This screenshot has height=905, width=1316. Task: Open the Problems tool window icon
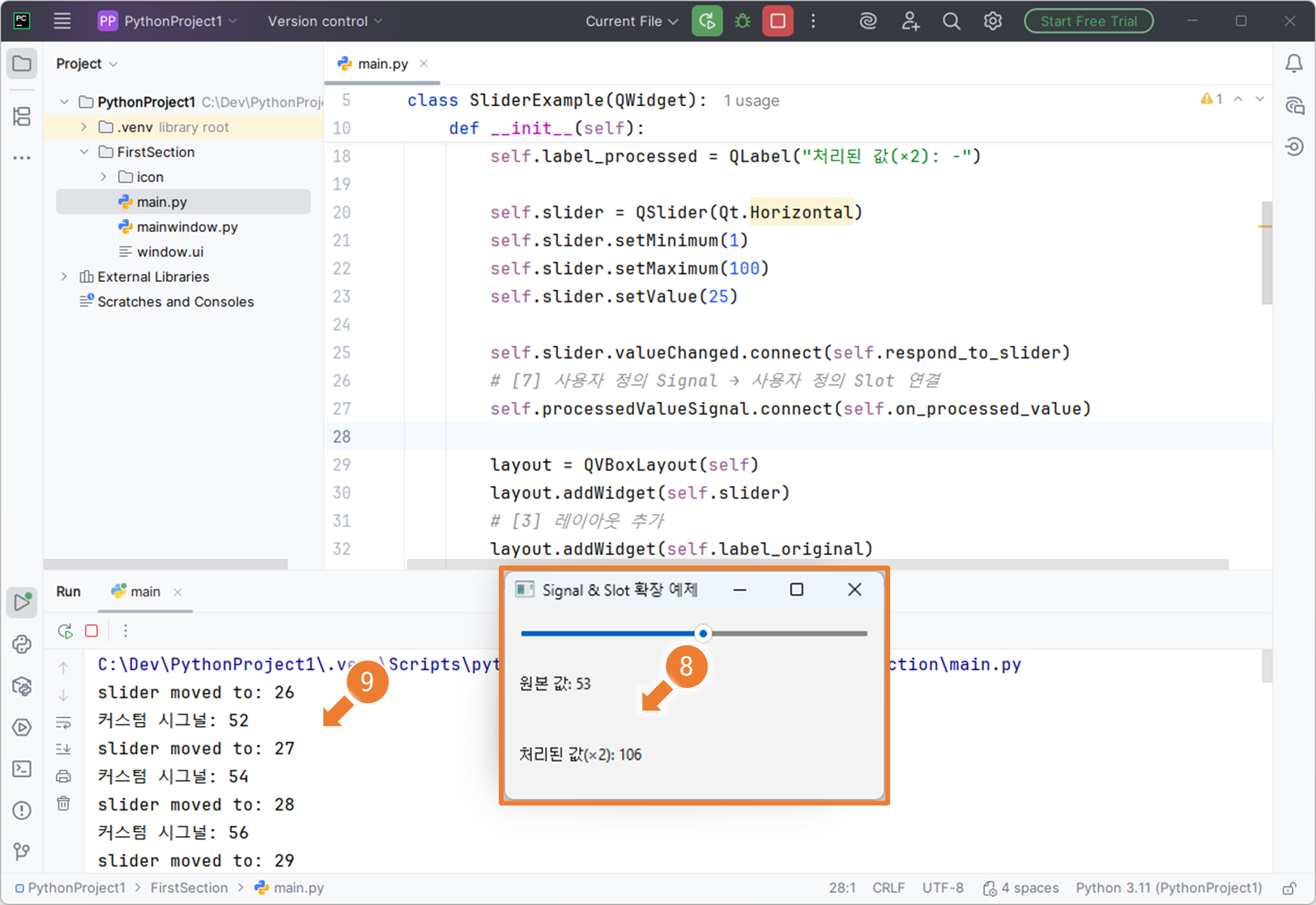22,810
